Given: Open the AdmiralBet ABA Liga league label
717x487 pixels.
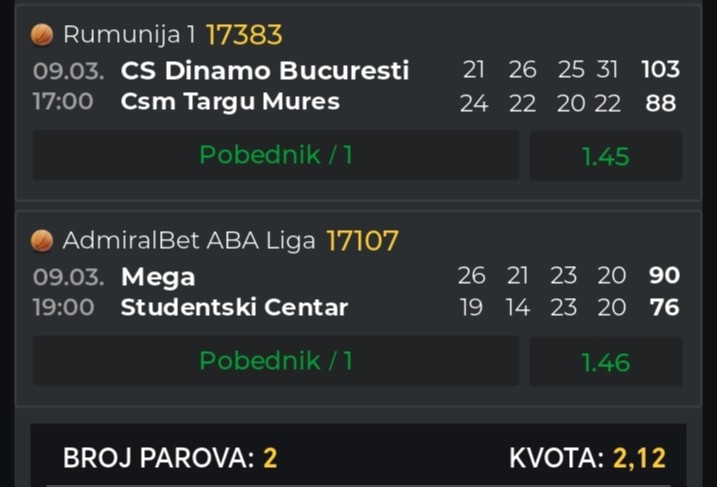Looking at the screenshot, I should (x=189, y=241).
